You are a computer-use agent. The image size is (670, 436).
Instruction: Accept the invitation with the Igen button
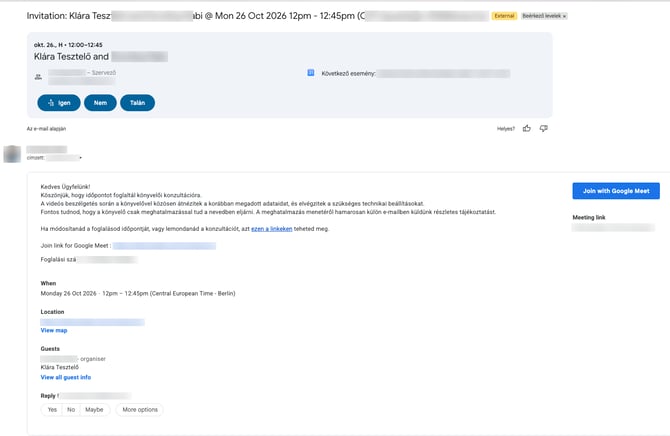[x=59, y=103]
